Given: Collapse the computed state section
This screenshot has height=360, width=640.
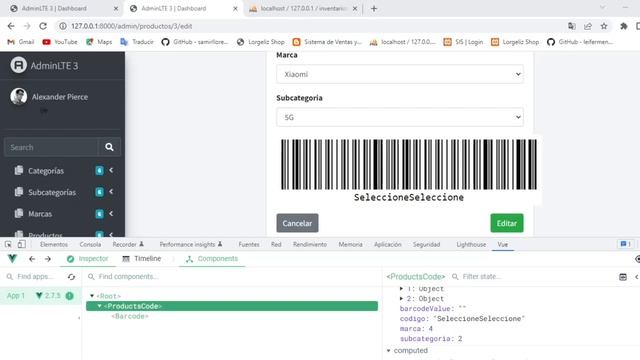Looking at the screenshot, I should (389, 351).
